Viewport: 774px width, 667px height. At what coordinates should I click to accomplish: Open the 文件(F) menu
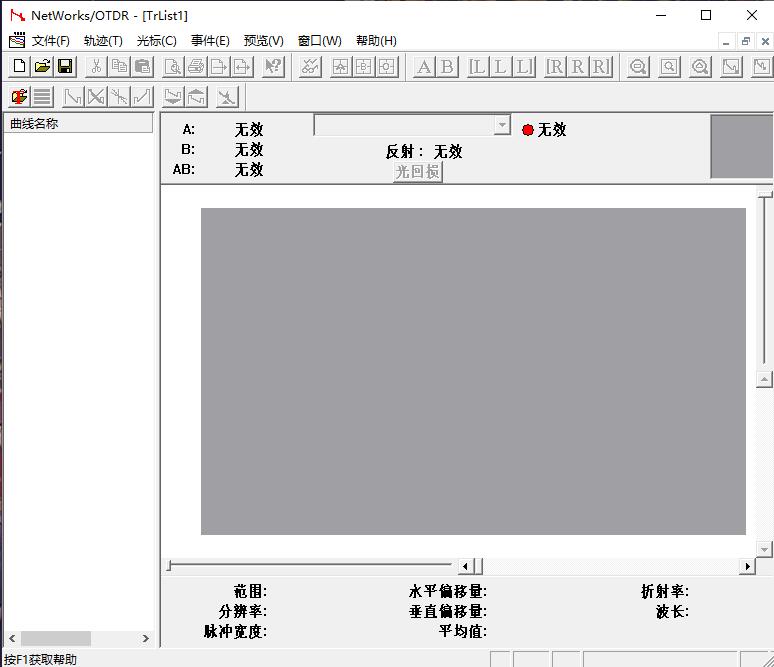coord(50,41)
